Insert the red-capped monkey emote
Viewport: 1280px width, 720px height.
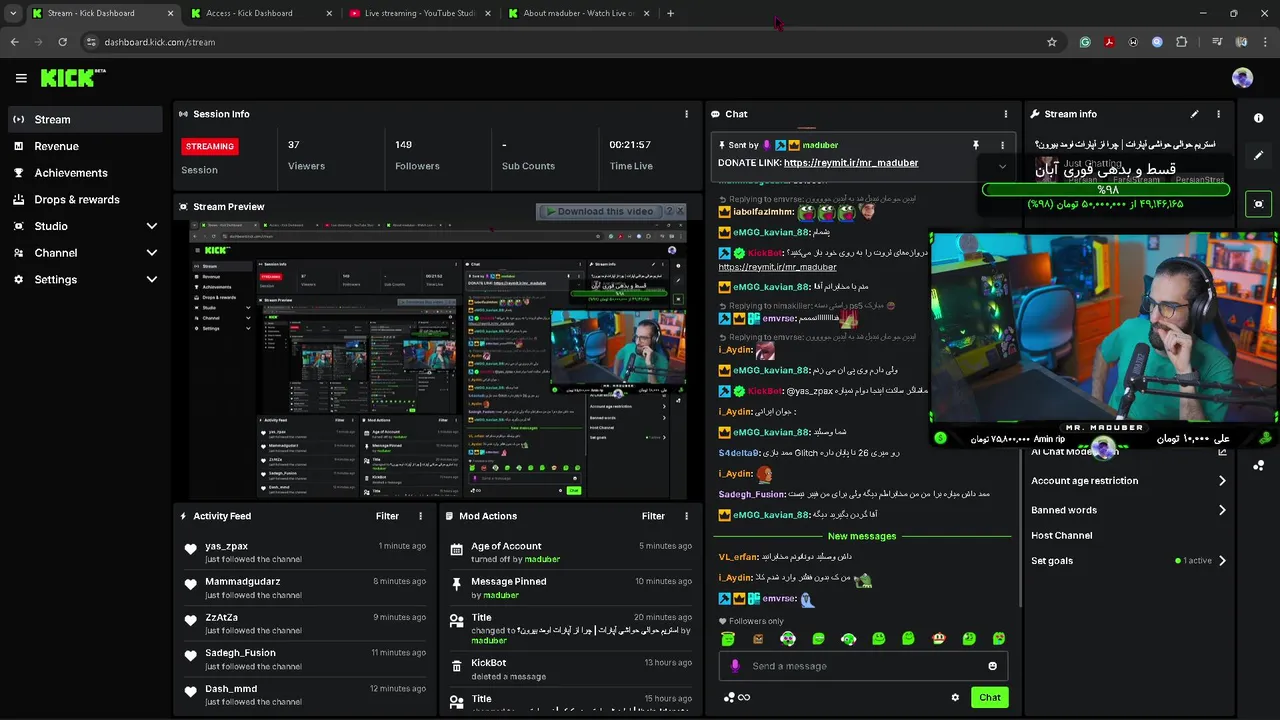pos(938,639)
